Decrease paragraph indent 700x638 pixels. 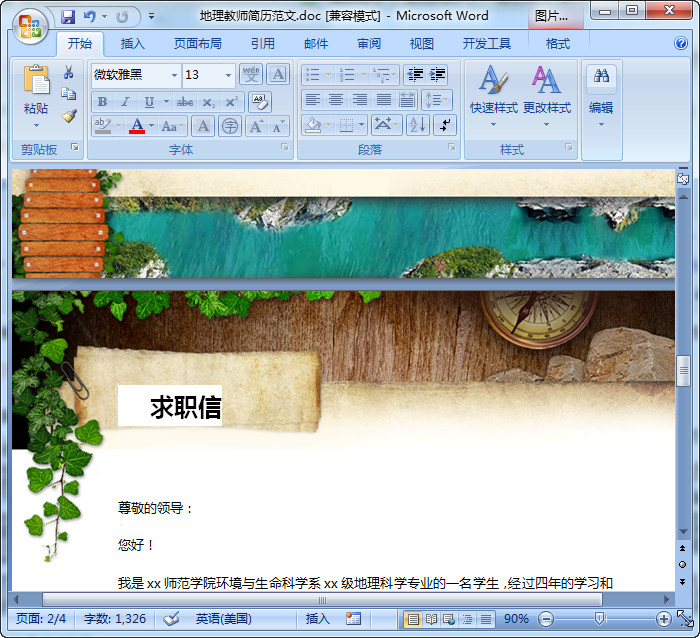[x=415, y=75]
